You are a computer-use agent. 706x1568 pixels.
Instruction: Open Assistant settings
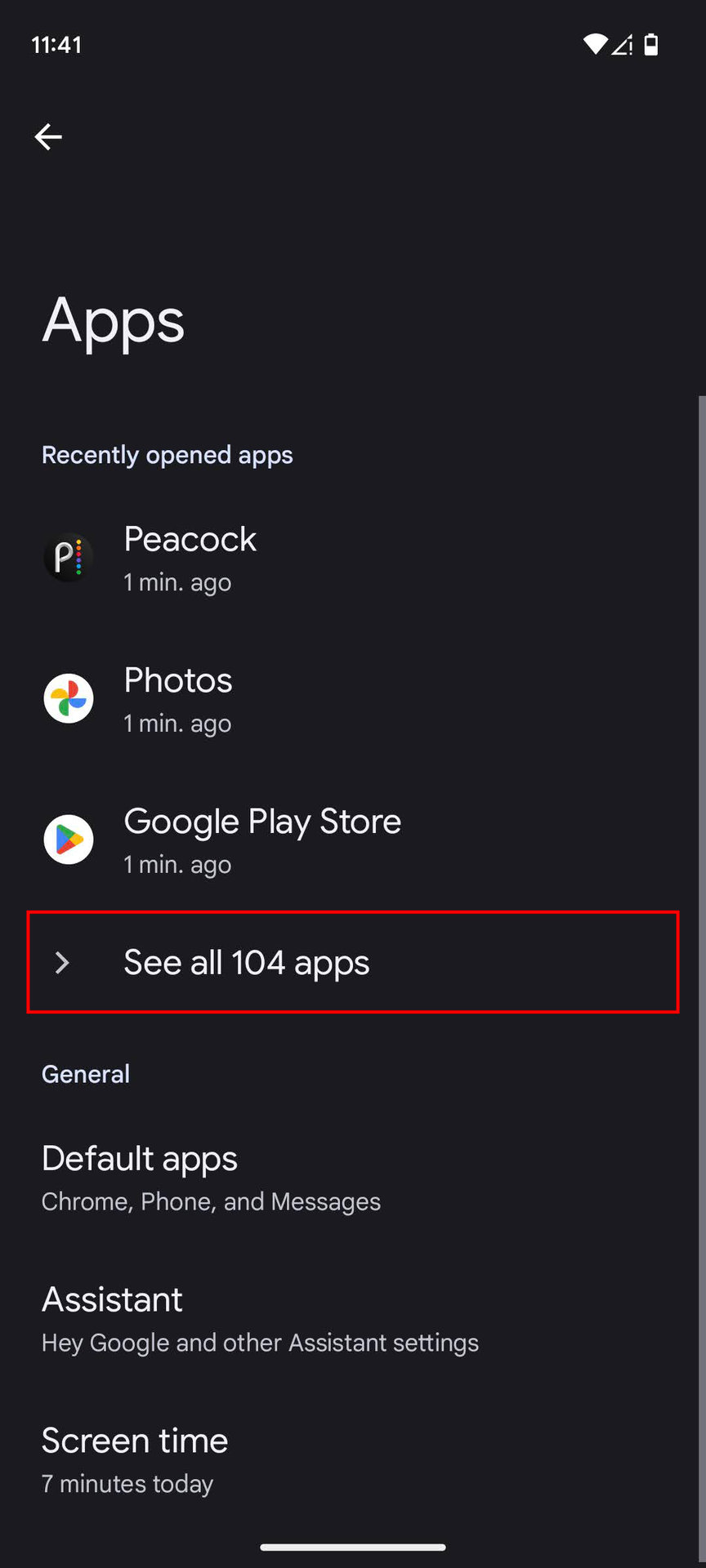260,1319
